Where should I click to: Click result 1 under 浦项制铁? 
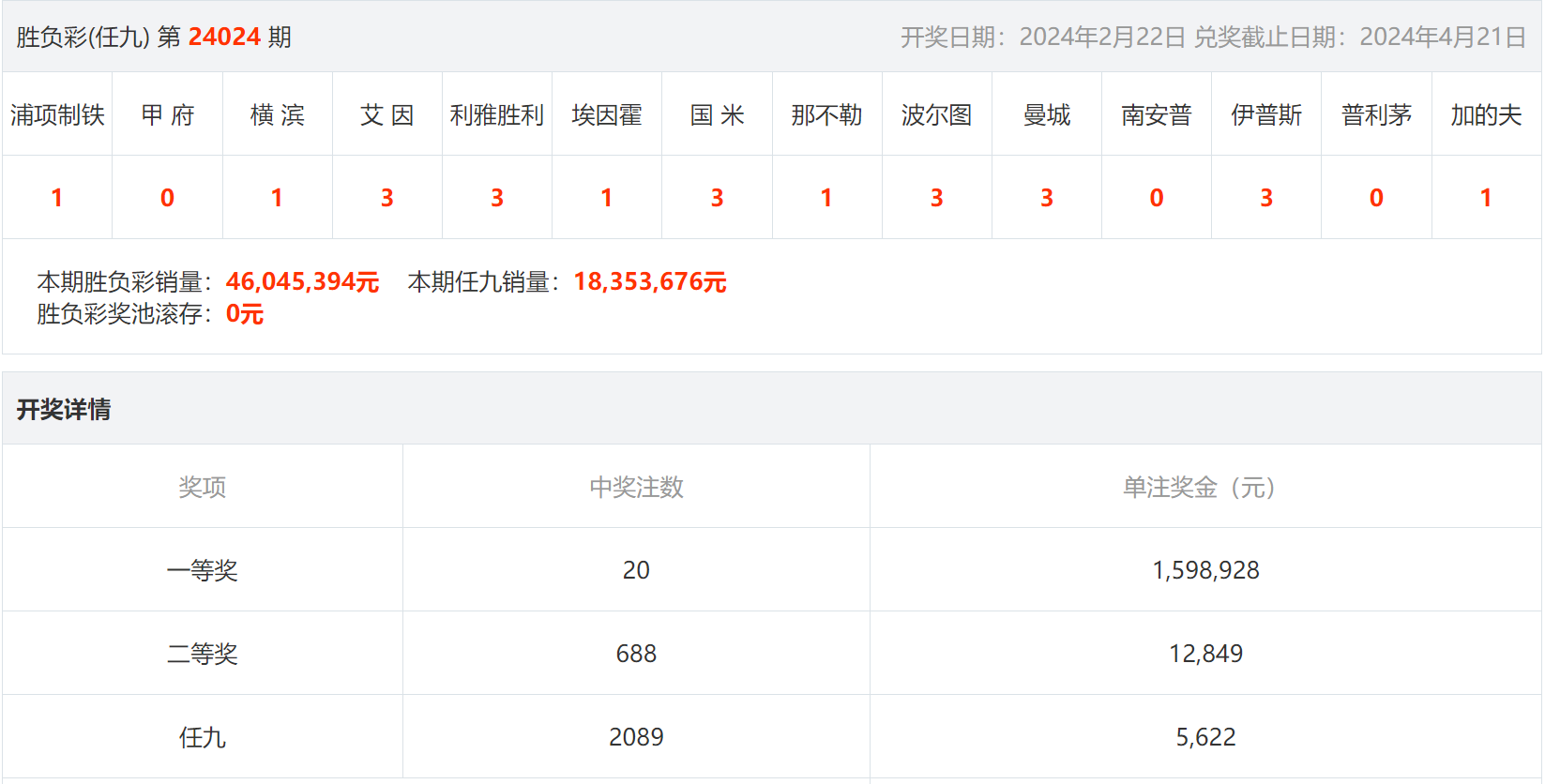pyautogui.click(x=57, y=197)
